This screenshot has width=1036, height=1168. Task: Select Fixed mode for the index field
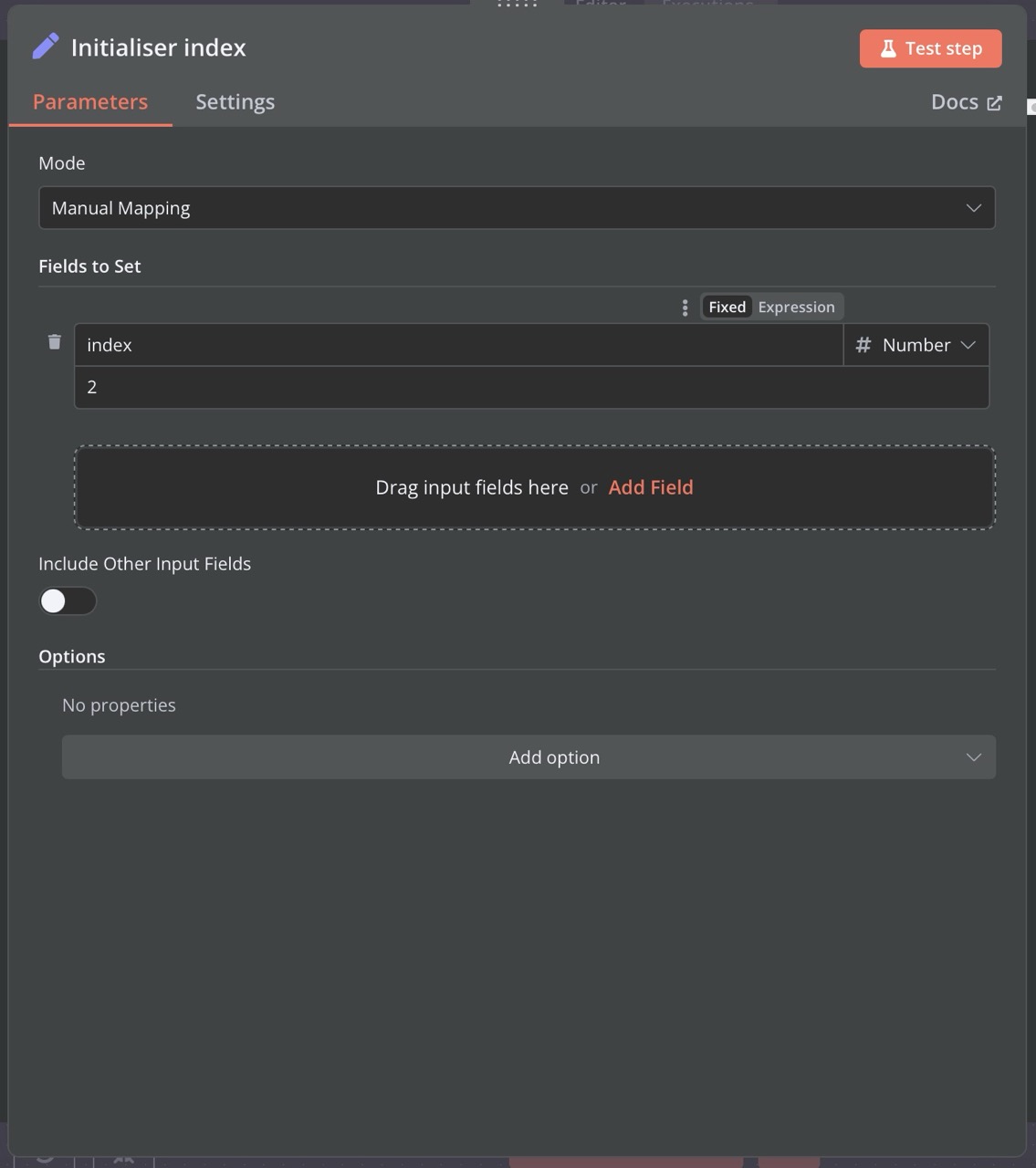[x=727, y=307]
